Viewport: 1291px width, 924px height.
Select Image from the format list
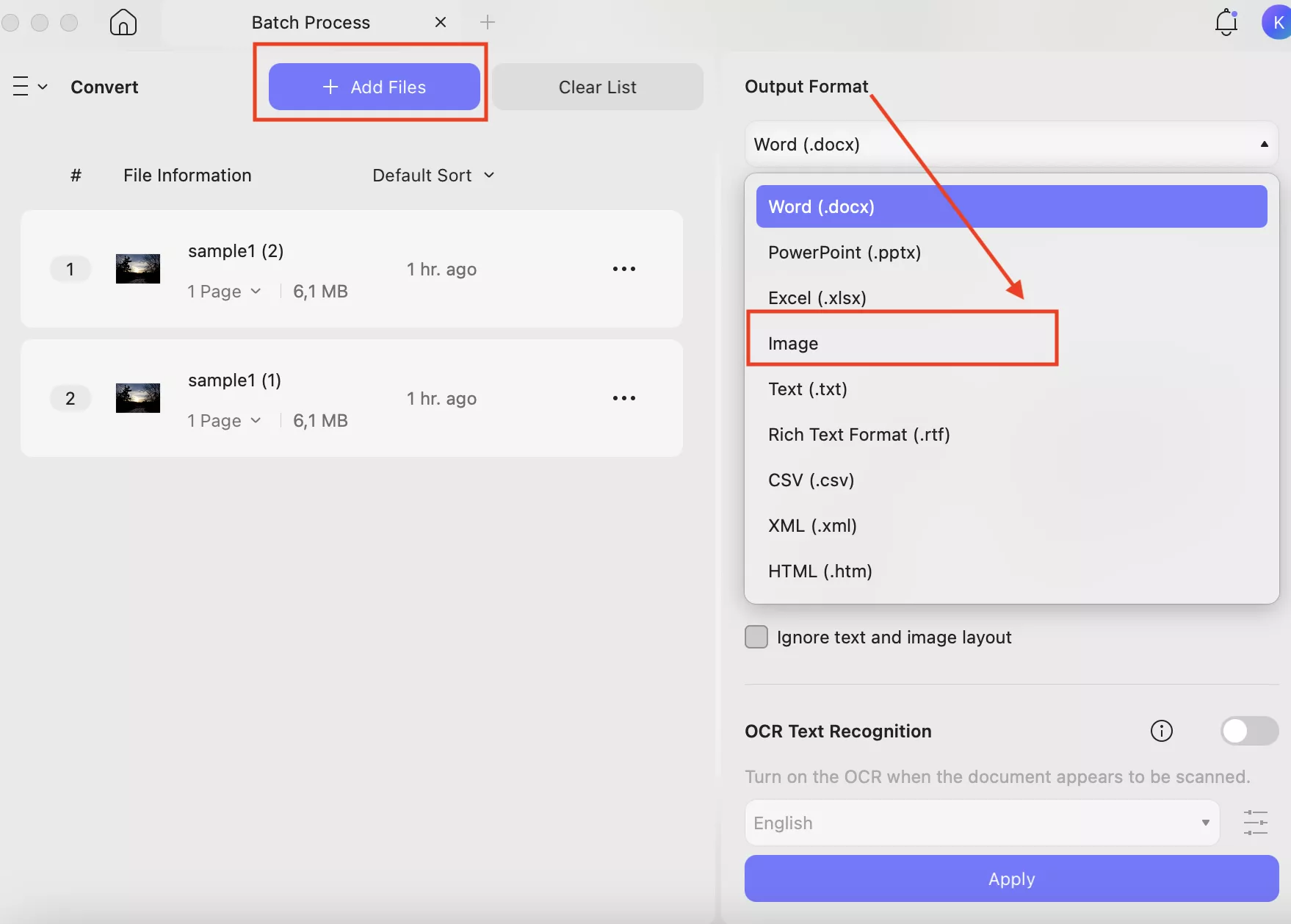coord(793,343)
